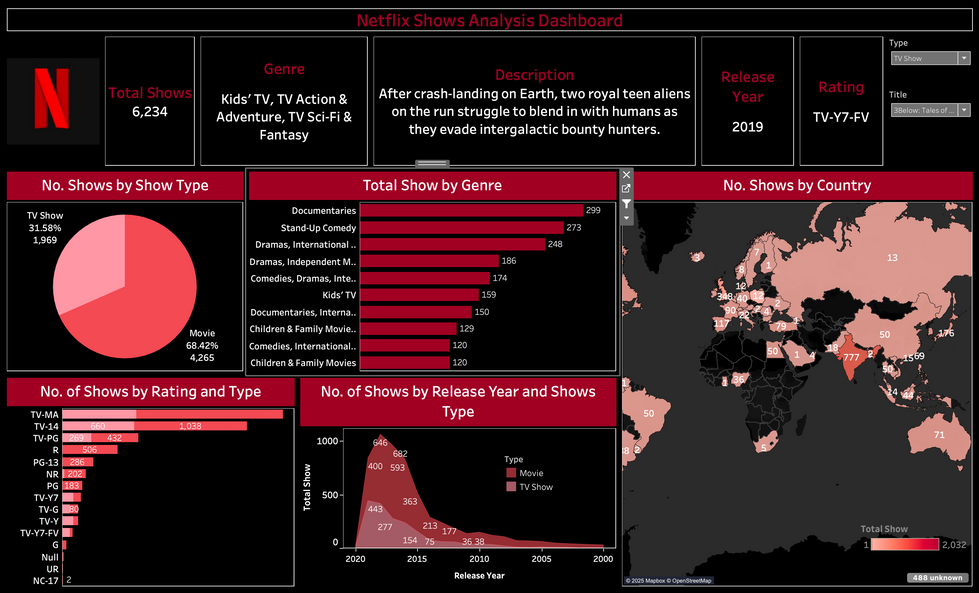Select Brazil on the map
Screen dimensions: 979x593
pyautogui.click(x=649, y=413)
